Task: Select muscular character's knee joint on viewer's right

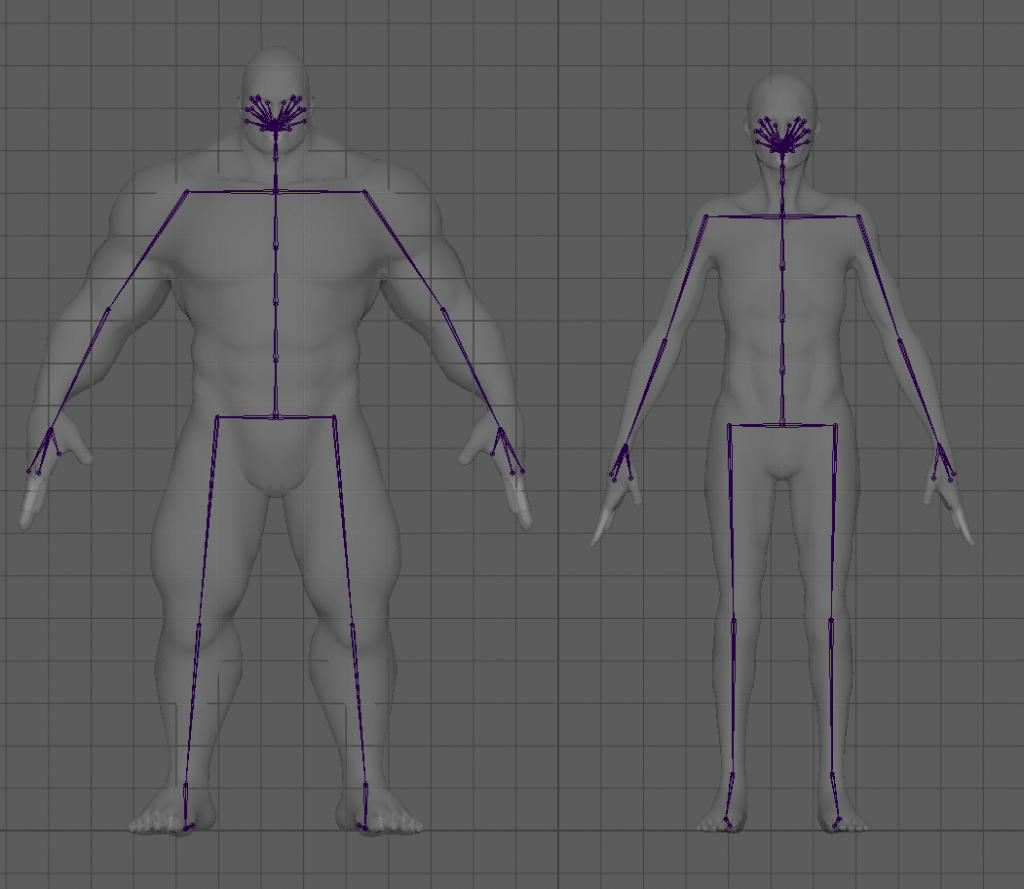Action: click(x=353, y=626)
